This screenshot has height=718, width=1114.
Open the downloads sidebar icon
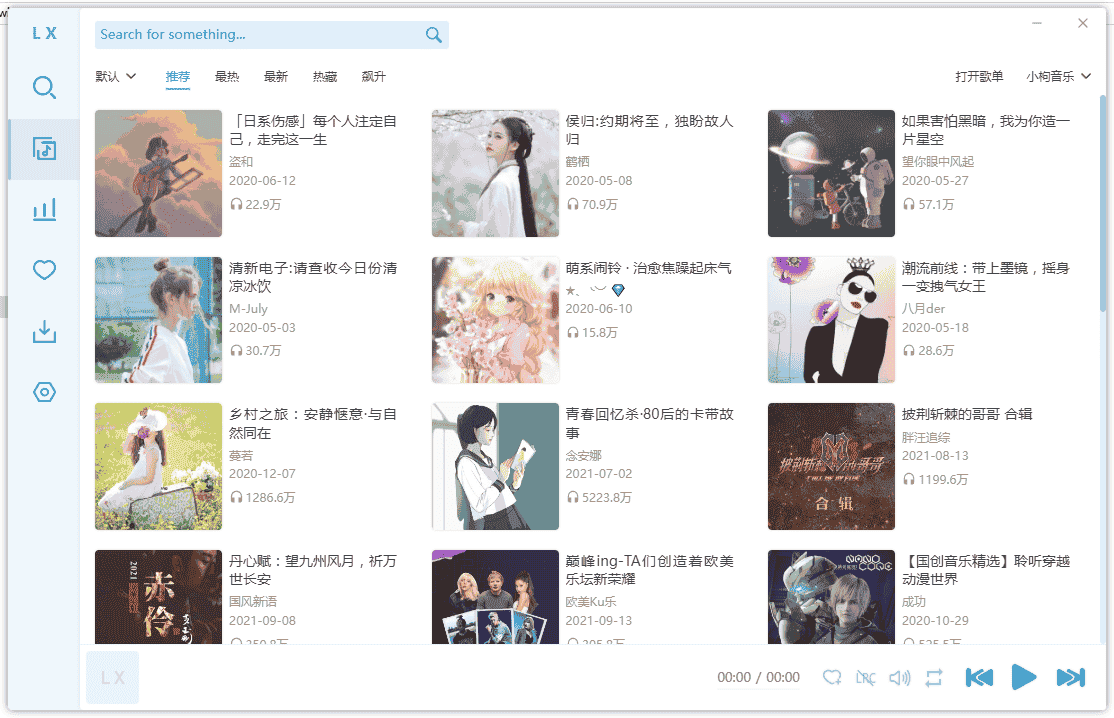[44, 331]
